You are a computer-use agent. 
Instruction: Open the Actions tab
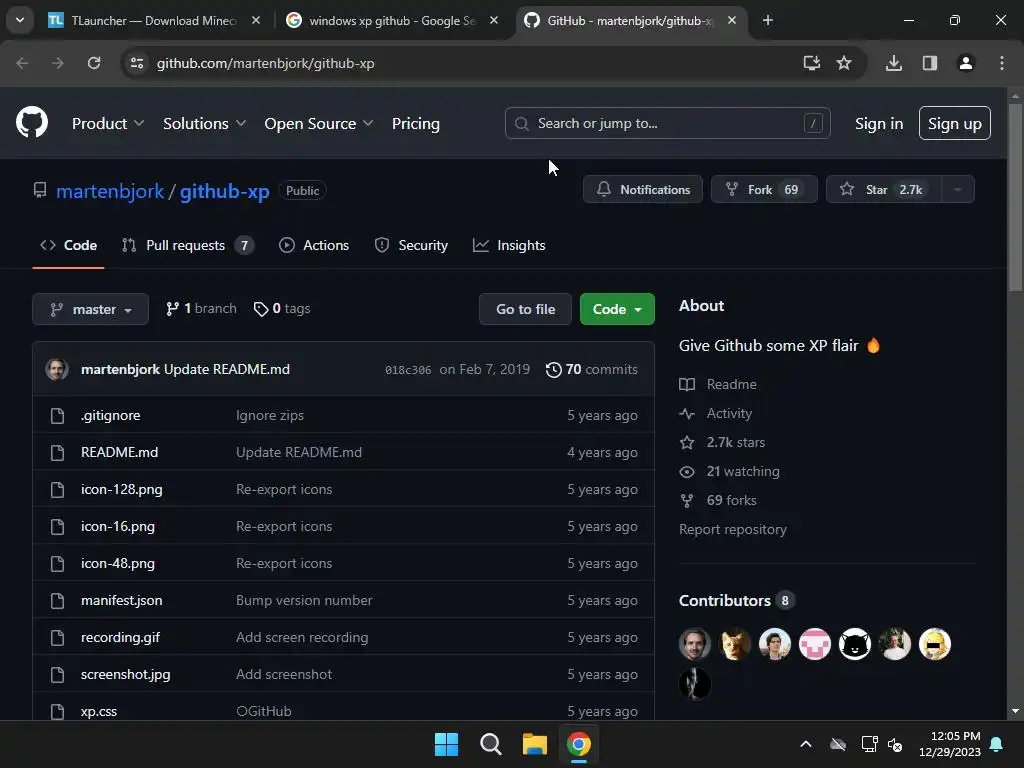pyautogui.click(x=314, y=246)
